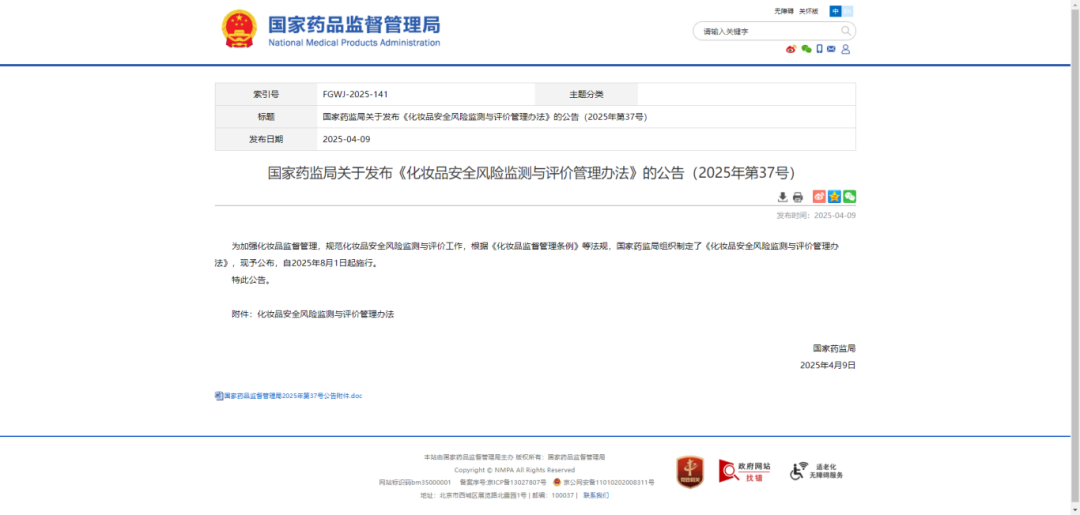Click the 国家药品监督管理局 site title
The height and width of the screenshot is (515, 1080).
click(x=353, y=23)
